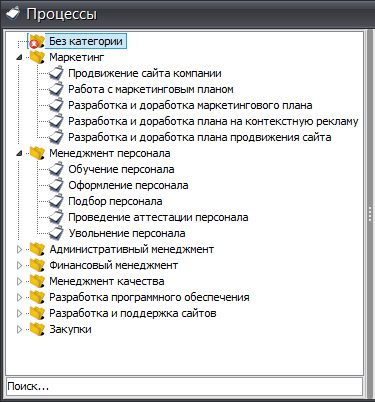Expand Разработка и поддержка сайтов category

(19, 313)
